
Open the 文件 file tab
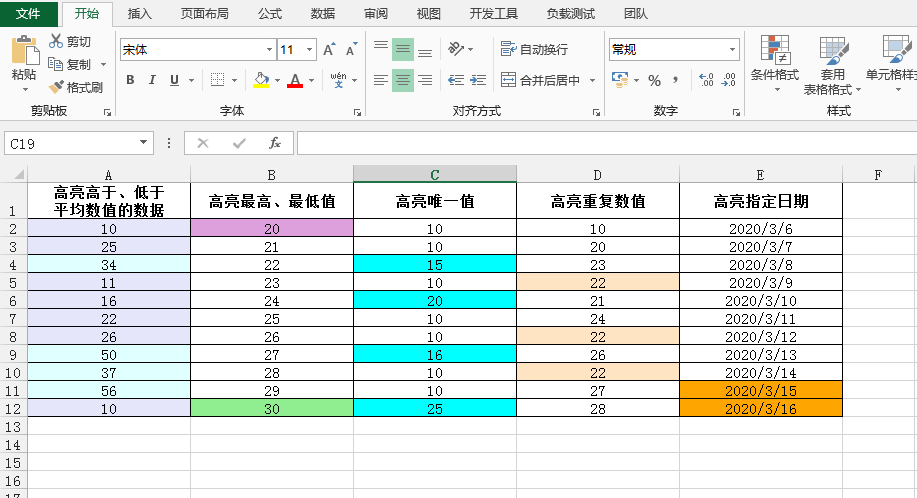tap(28, 13)
